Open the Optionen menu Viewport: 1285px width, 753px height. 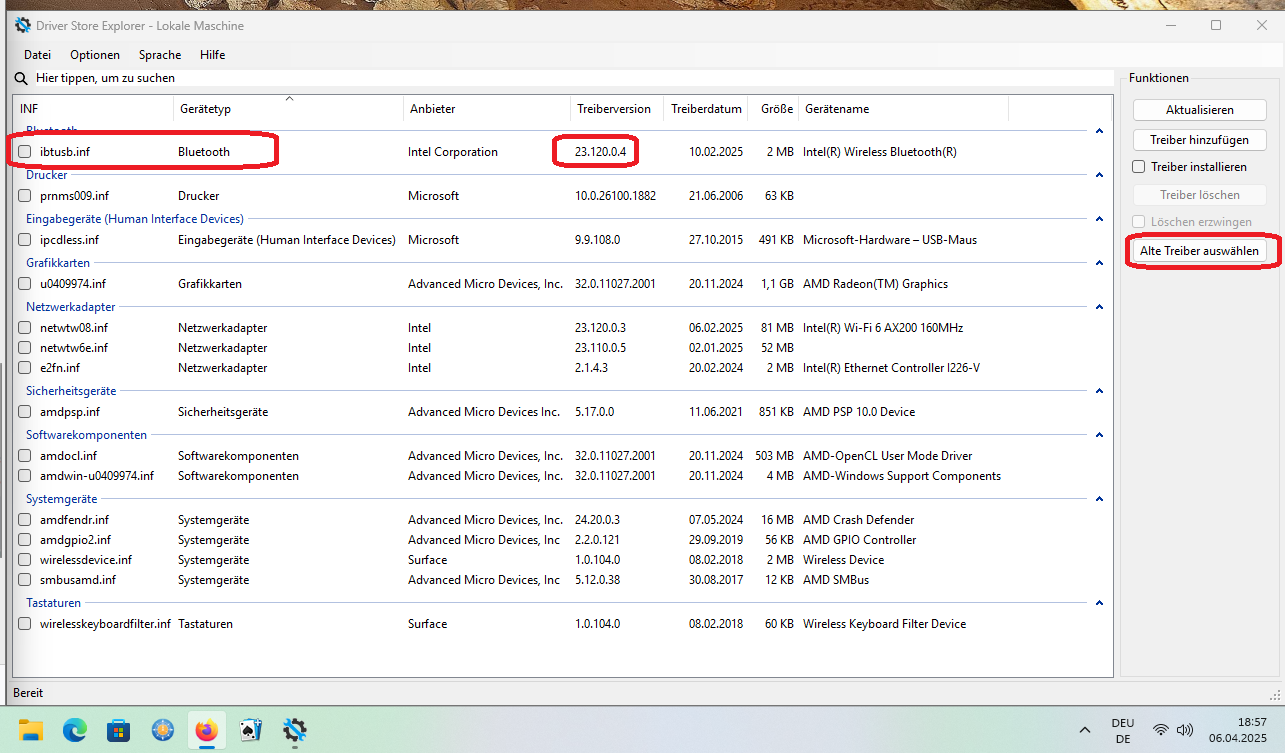(x=95, y=55)
